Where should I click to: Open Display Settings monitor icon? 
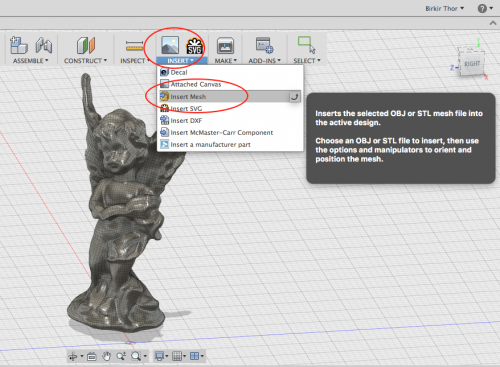point(159,356)
